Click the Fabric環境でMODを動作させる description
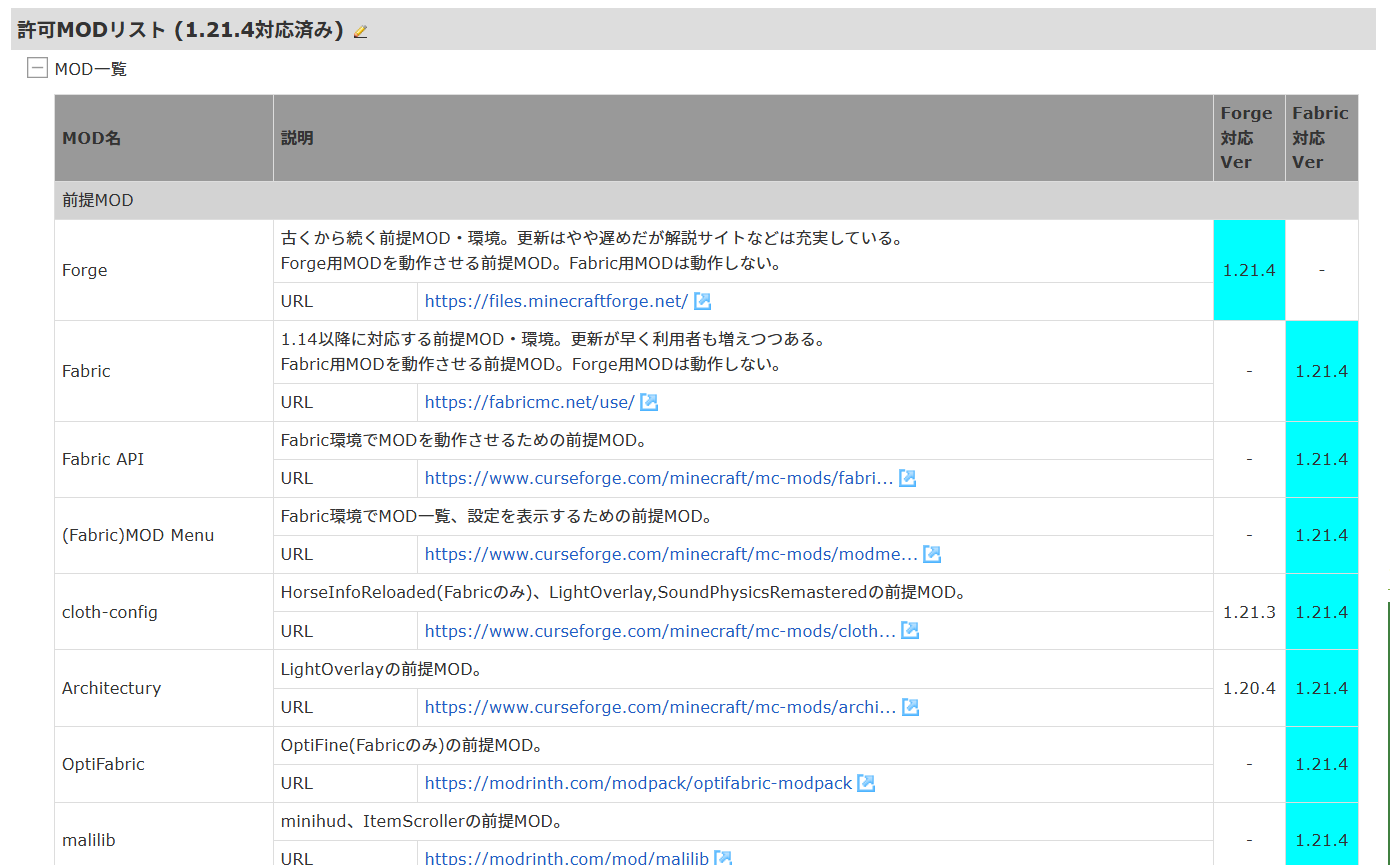The height and width of the screenshot is (865, 1390). [x=464, y=440]
